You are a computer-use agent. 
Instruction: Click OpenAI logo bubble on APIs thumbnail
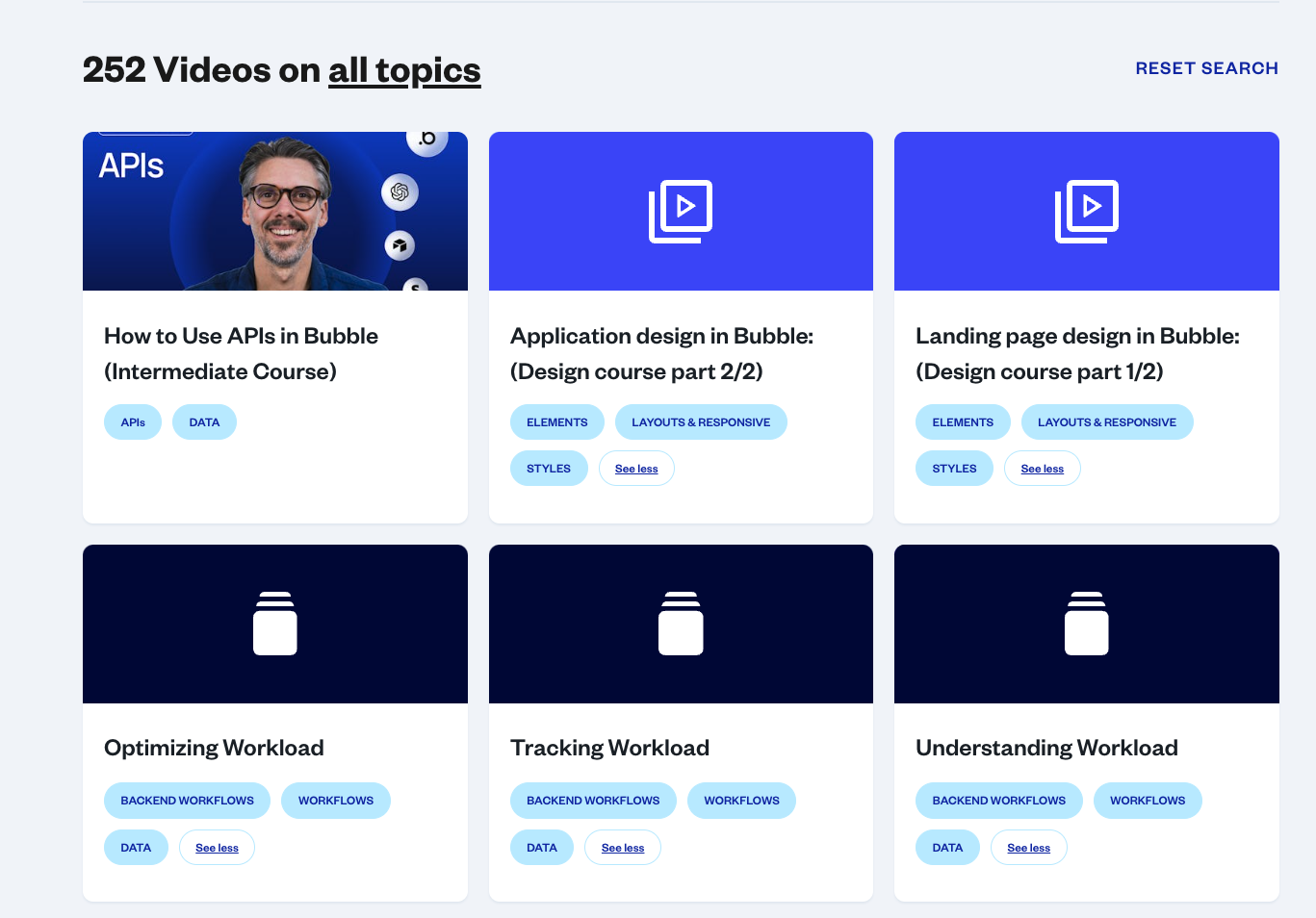[400, 192]
